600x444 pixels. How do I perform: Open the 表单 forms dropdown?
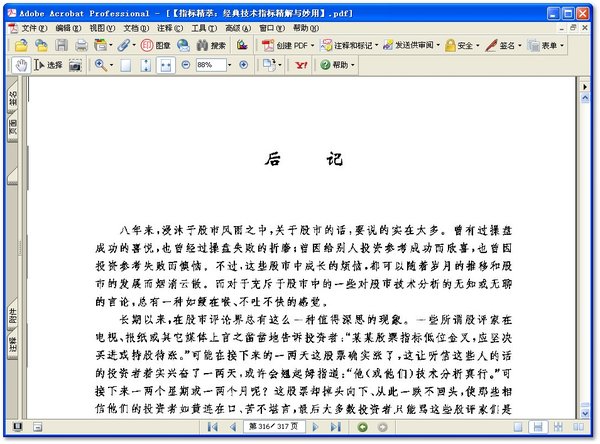click(x=546, y=46)
